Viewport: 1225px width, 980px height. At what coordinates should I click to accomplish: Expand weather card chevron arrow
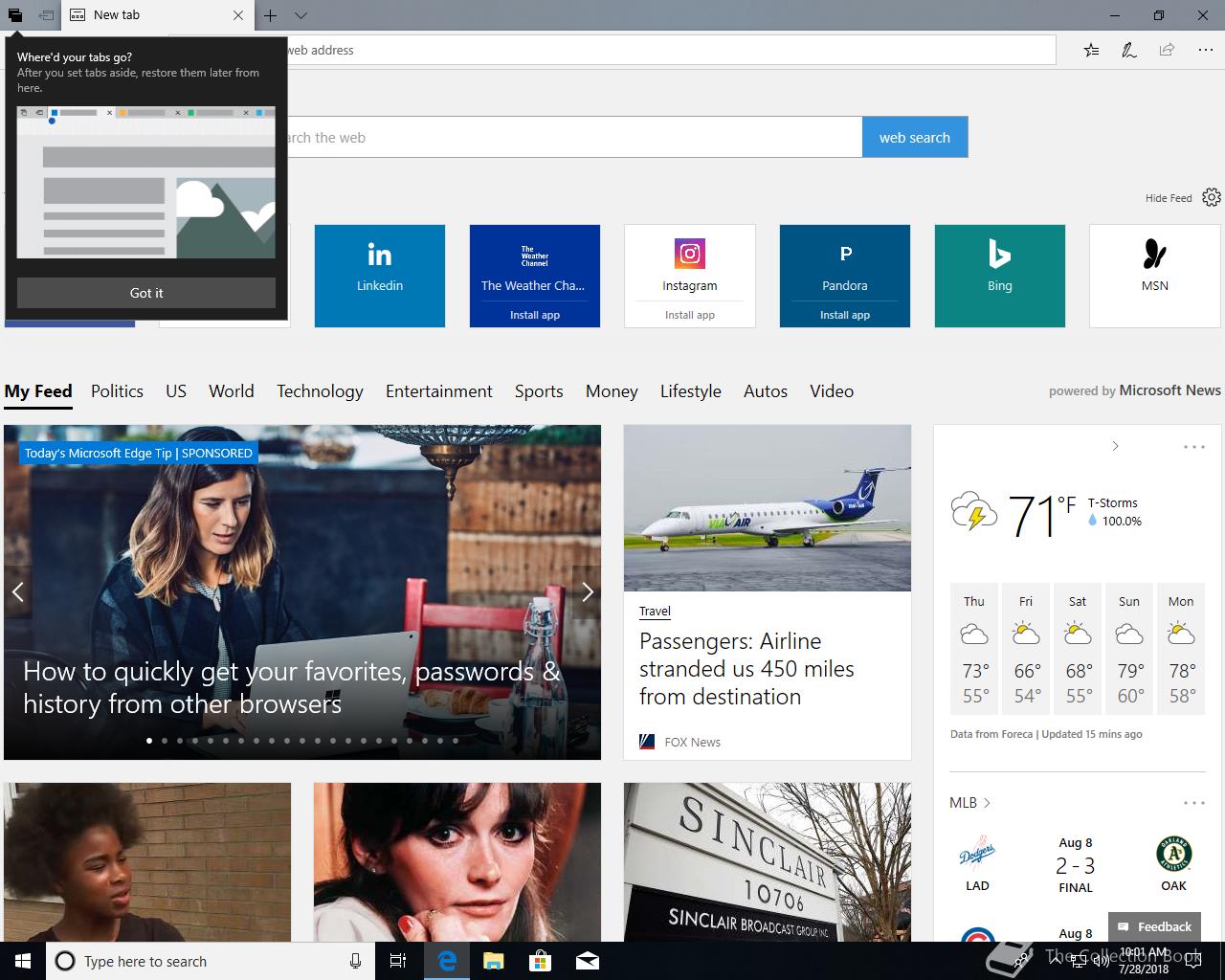click(1115, 446)
